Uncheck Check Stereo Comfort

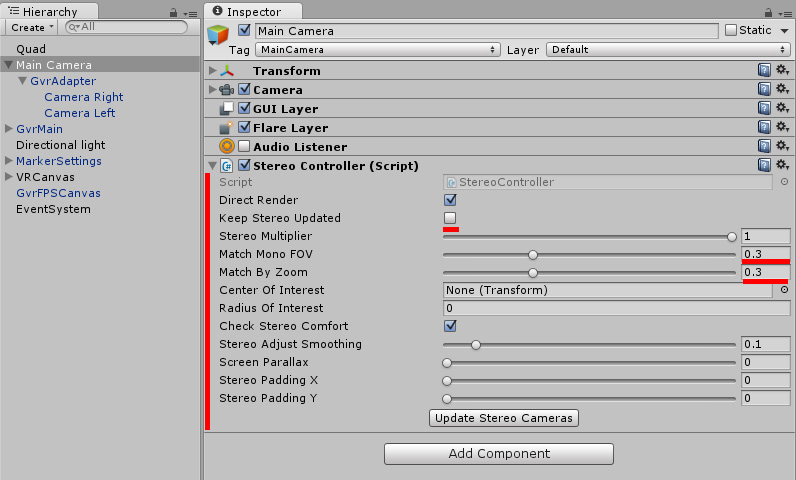(450, 326)
